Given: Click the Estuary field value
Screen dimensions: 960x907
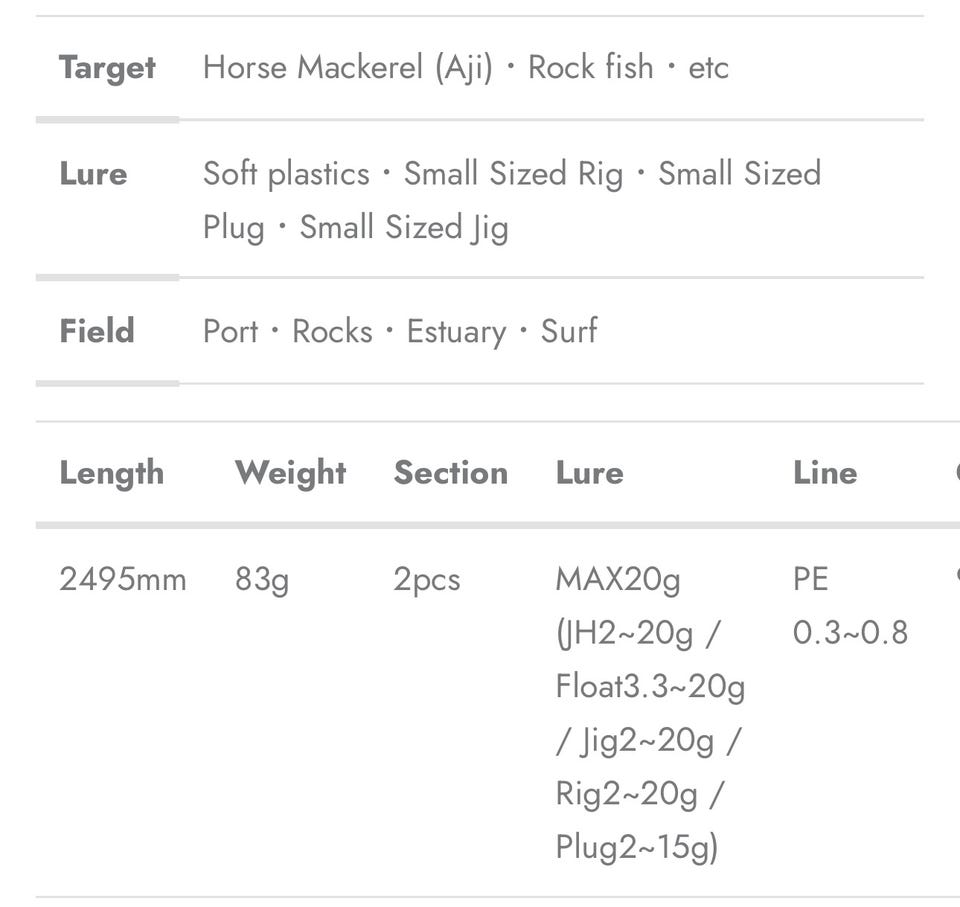Looking at the screenshot, I should click(x=456, y=331).
